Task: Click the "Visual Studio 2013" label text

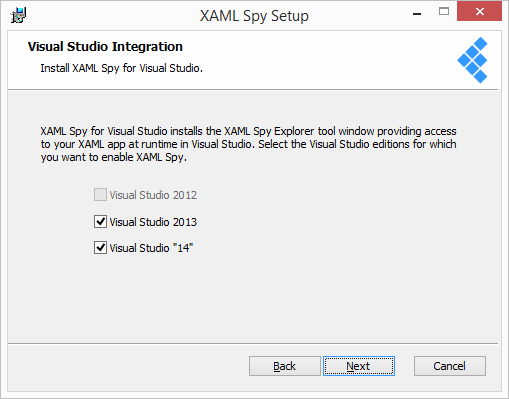Action: (153, 222)
